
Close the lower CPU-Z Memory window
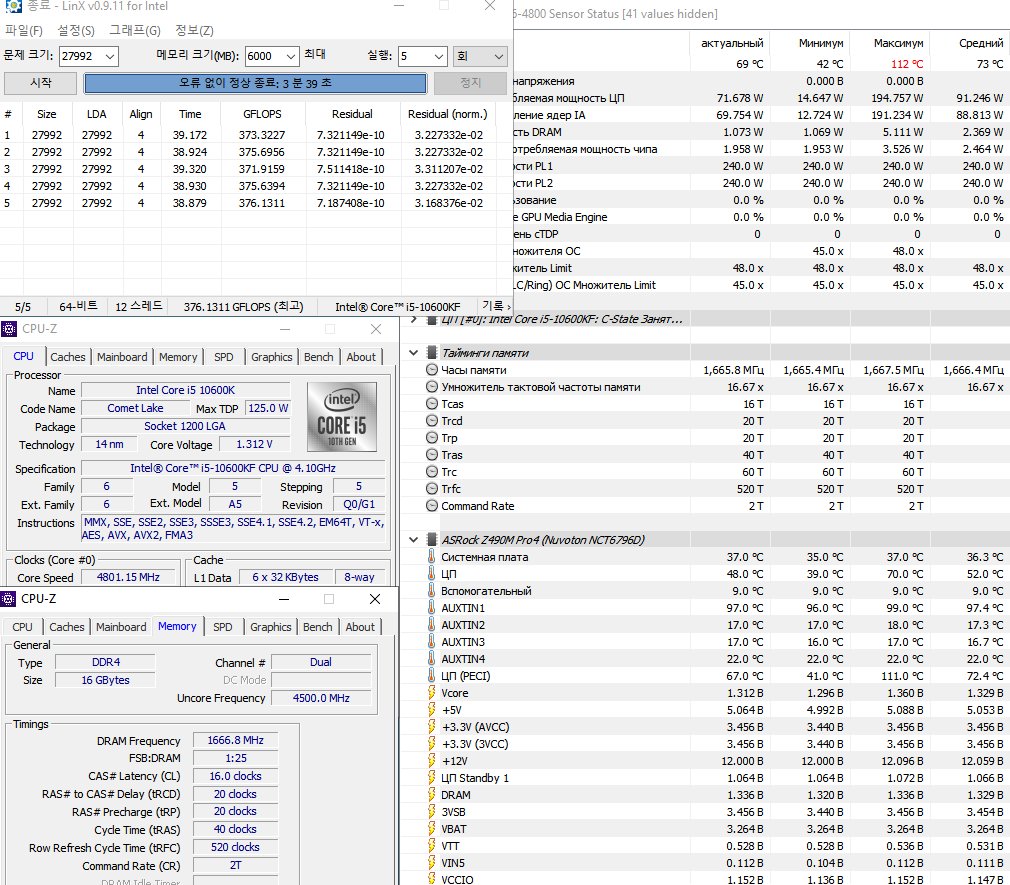375,599
